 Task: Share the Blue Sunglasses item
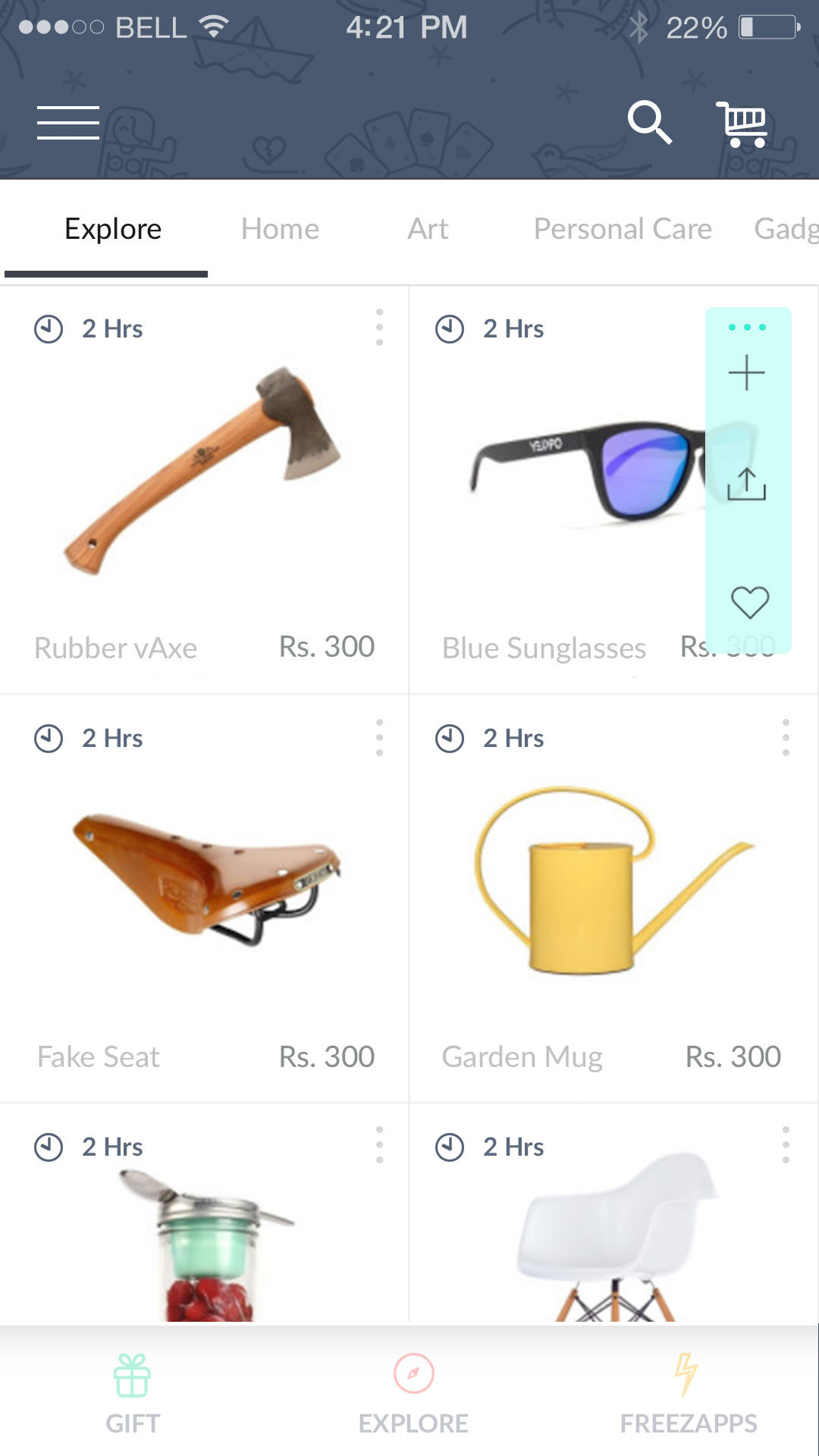747,484
